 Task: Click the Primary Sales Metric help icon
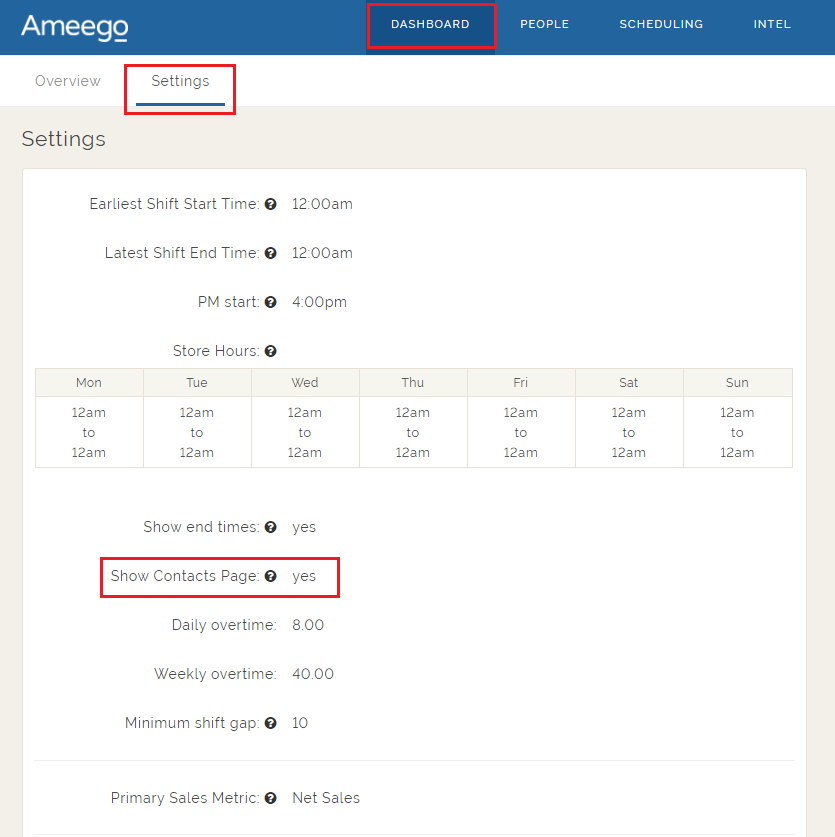click(x=270, y=798)
